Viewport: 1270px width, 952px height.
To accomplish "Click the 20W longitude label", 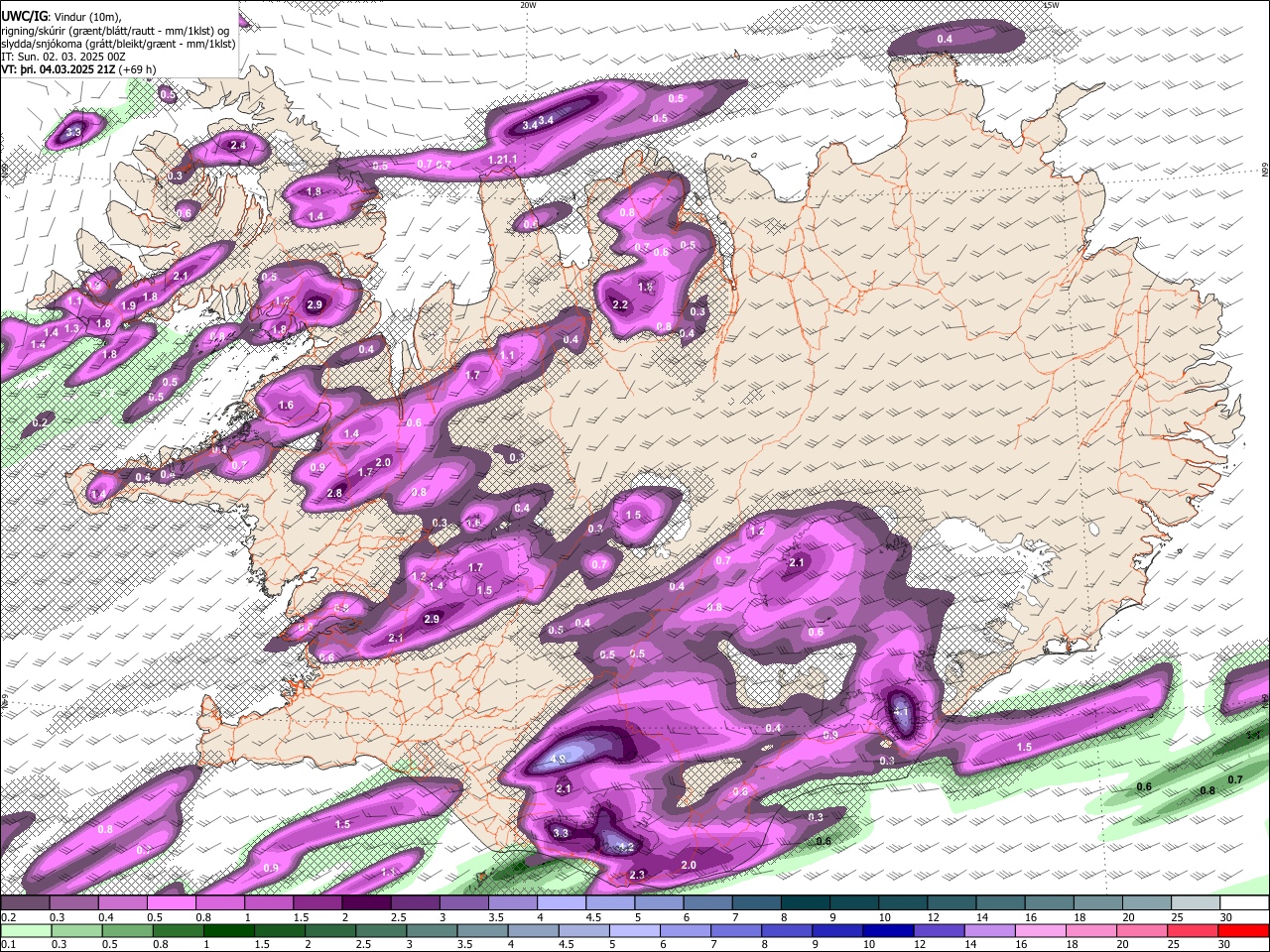I will coord(528,5).
